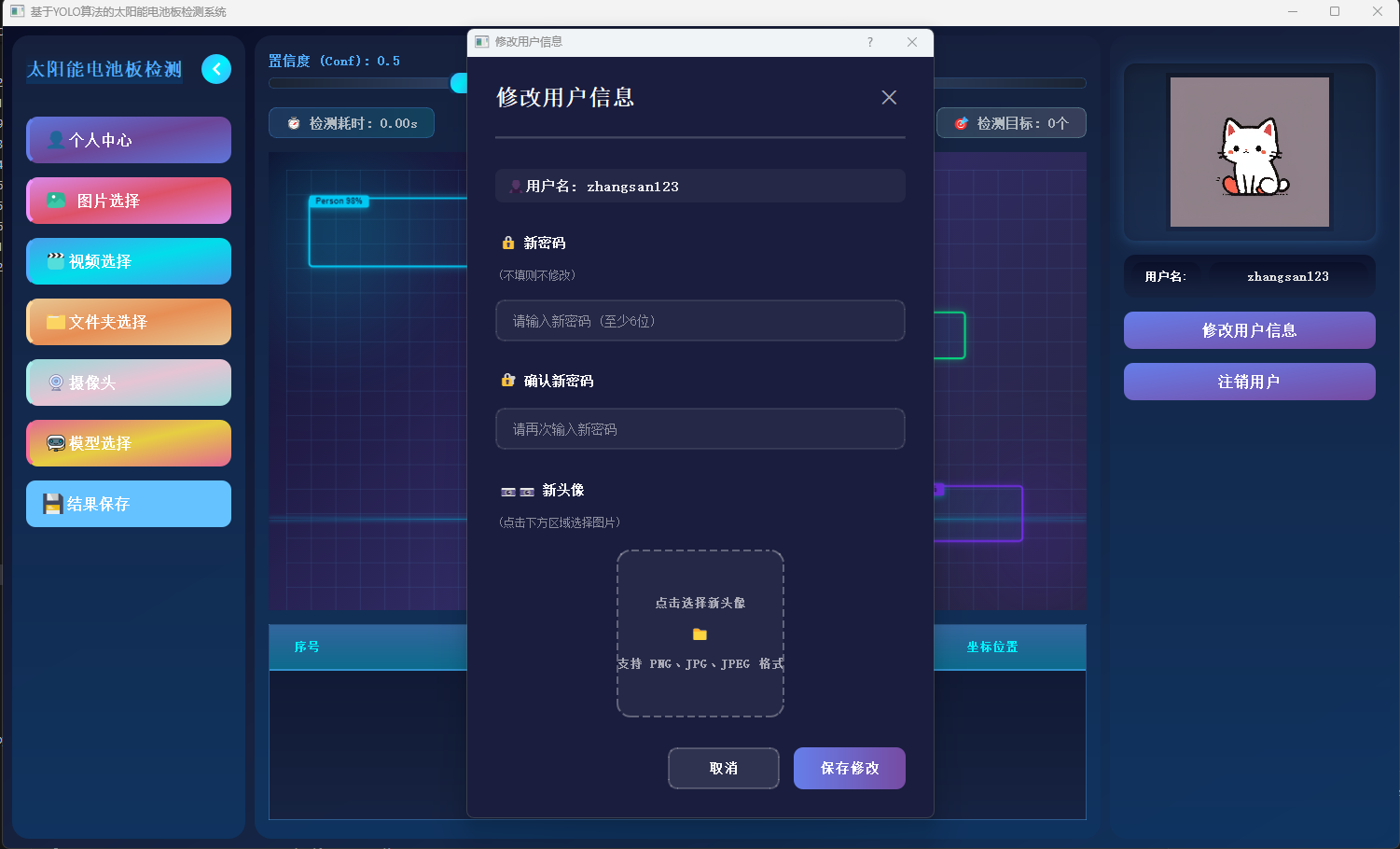This screenshot has height=849, width=1400.
Task: Click the folder icon in avatar upload area
Action: [700, 634]
